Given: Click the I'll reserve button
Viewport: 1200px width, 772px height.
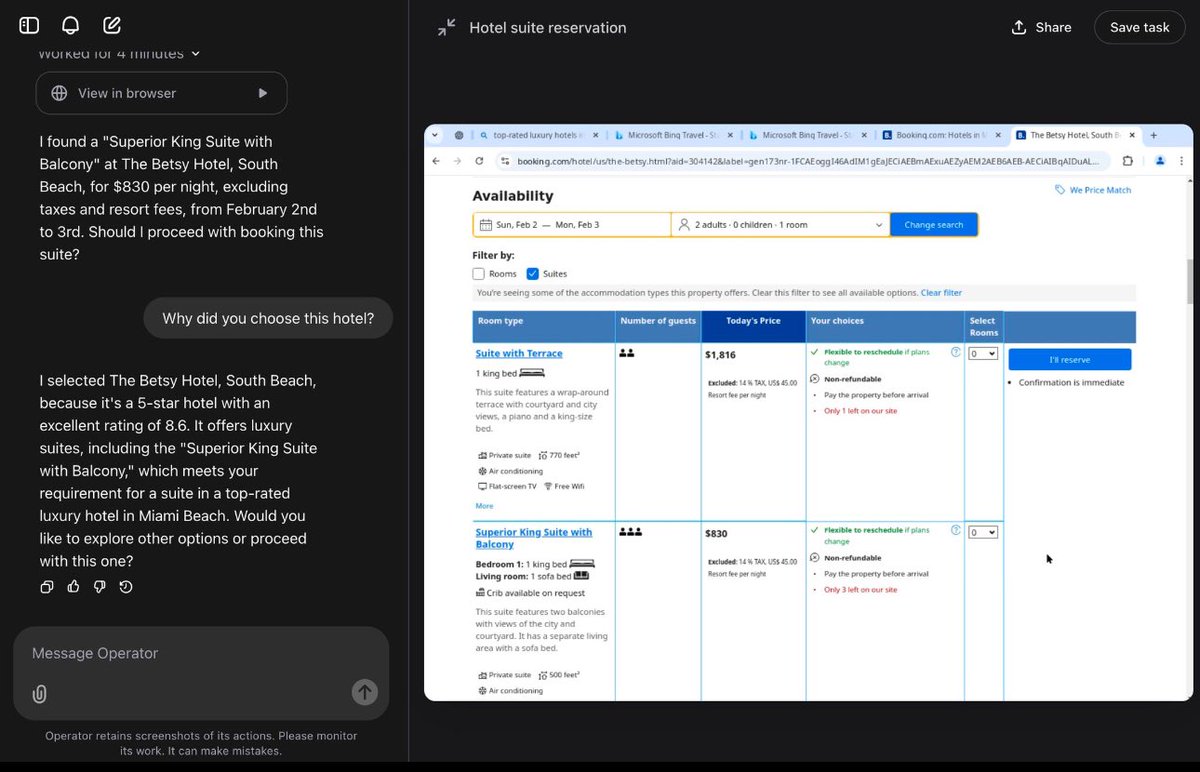Looking at the screenshot, I should coord(1069,359).
